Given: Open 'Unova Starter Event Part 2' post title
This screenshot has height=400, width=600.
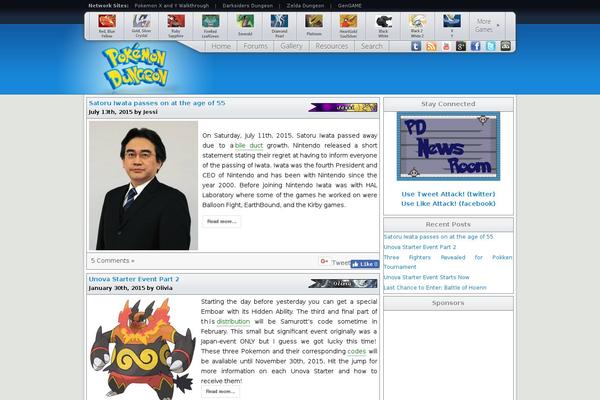Looking at the screenshot, I should (134, 279).
